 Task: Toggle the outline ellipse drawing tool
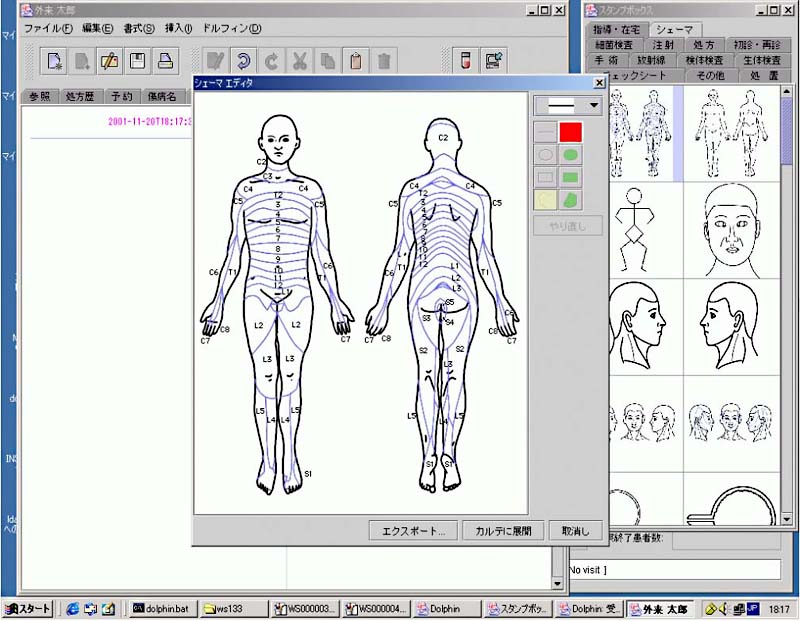(546, 154)
